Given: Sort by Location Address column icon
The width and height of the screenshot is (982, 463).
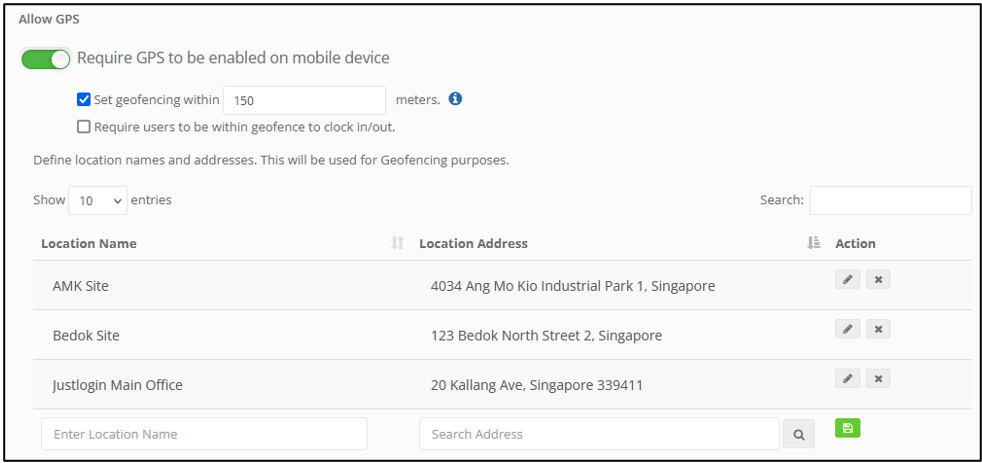Looking at the screenshot, I should click(814, 243).
